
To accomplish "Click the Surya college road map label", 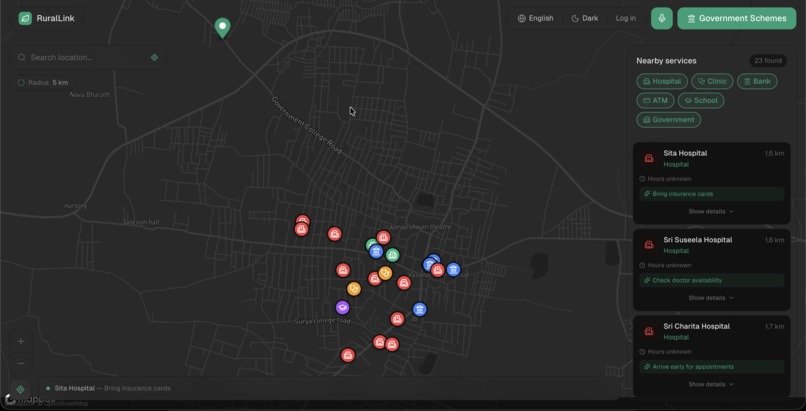I will (x=322, y=321).
